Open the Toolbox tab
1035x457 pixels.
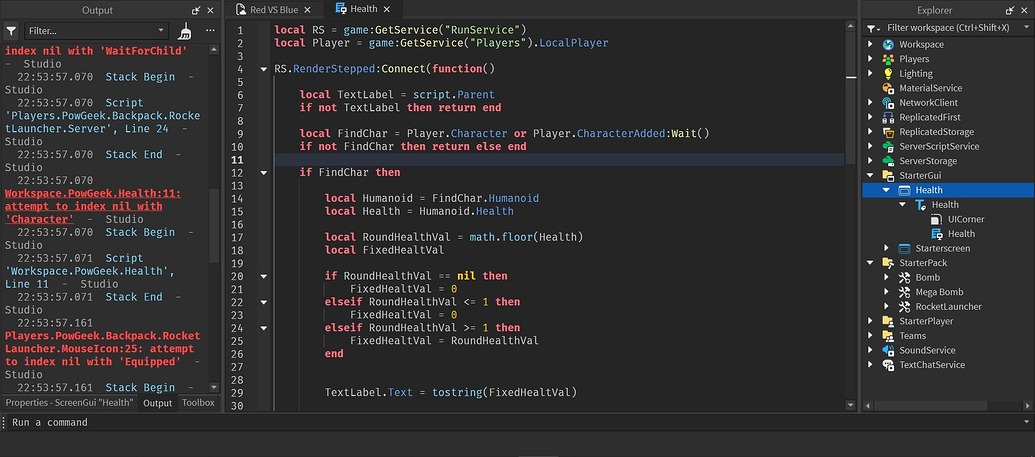pos(198,403)
